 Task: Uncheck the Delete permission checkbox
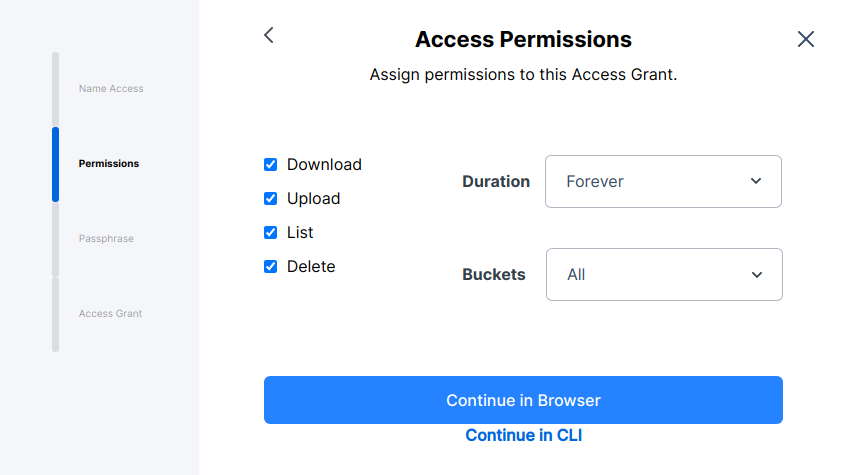pos(270,266)
